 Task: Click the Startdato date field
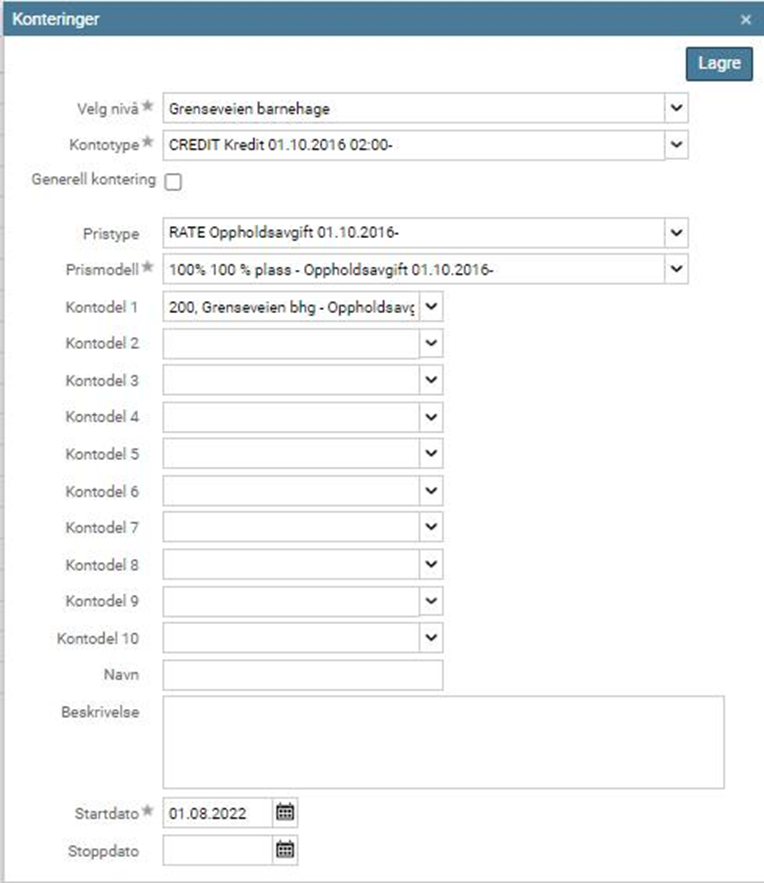[217, 812]
